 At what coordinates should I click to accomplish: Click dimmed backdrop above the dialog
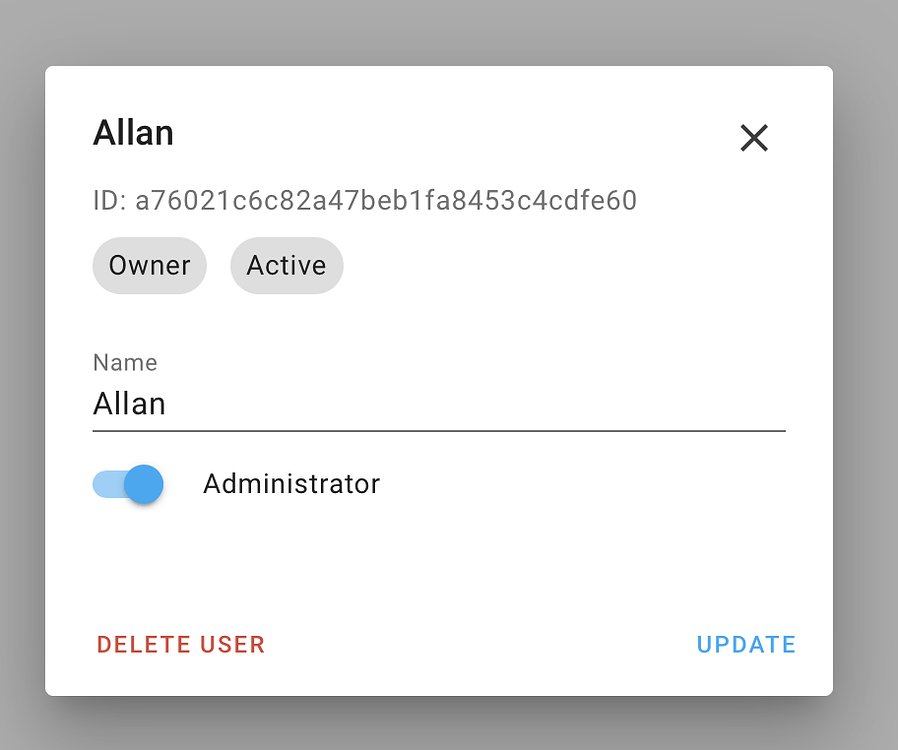pyautogui.click(x=440, y=30)
